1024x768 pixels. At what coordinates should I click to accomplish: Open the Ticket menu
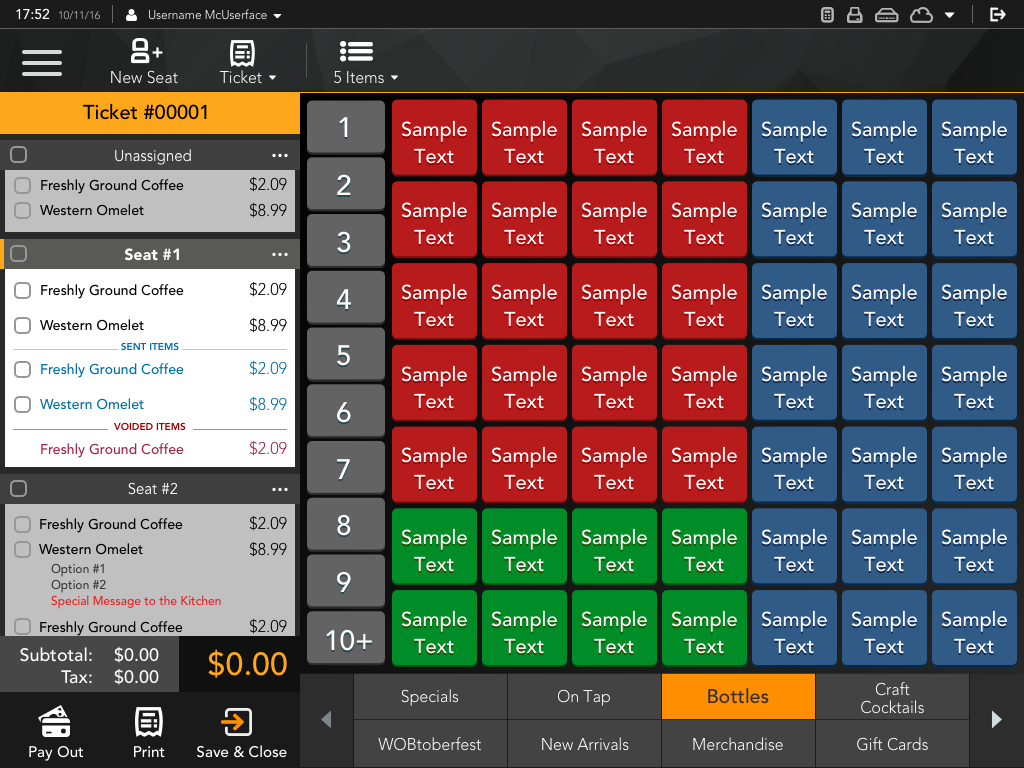coord(247,62)
